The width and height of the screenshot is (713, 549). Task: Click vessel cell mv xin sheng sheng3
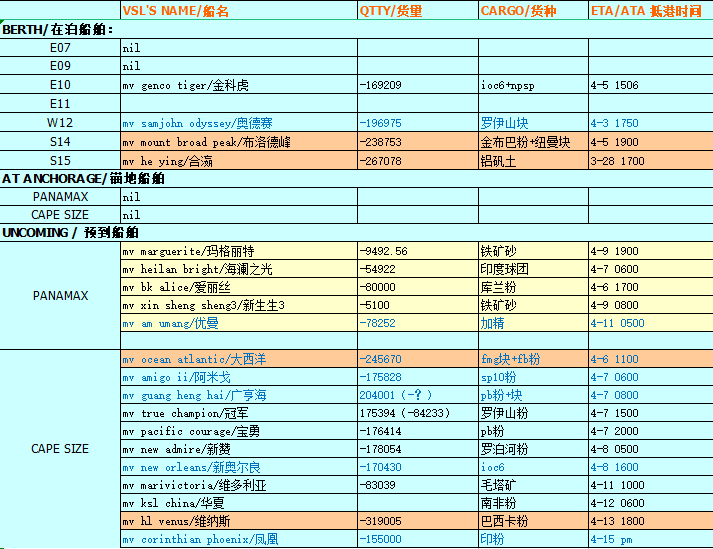coord(239,305)
